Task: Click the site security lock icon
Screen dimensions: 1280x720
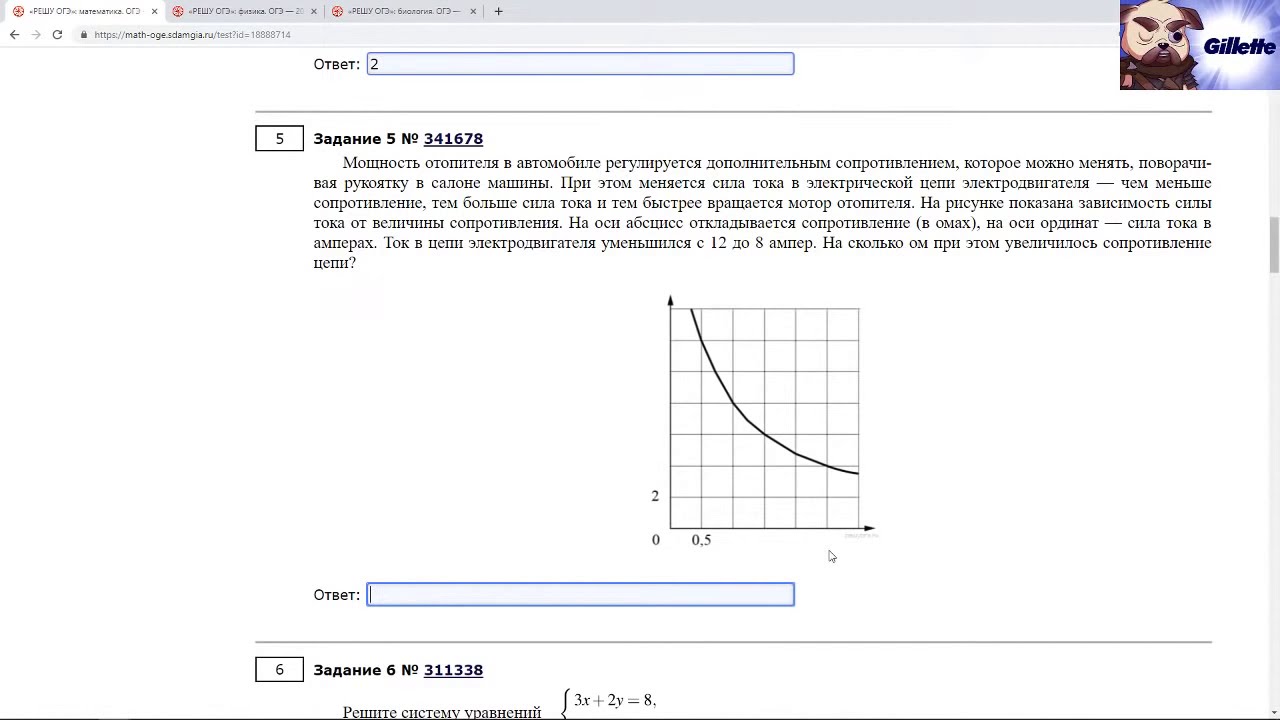Action: pos(84,34)
